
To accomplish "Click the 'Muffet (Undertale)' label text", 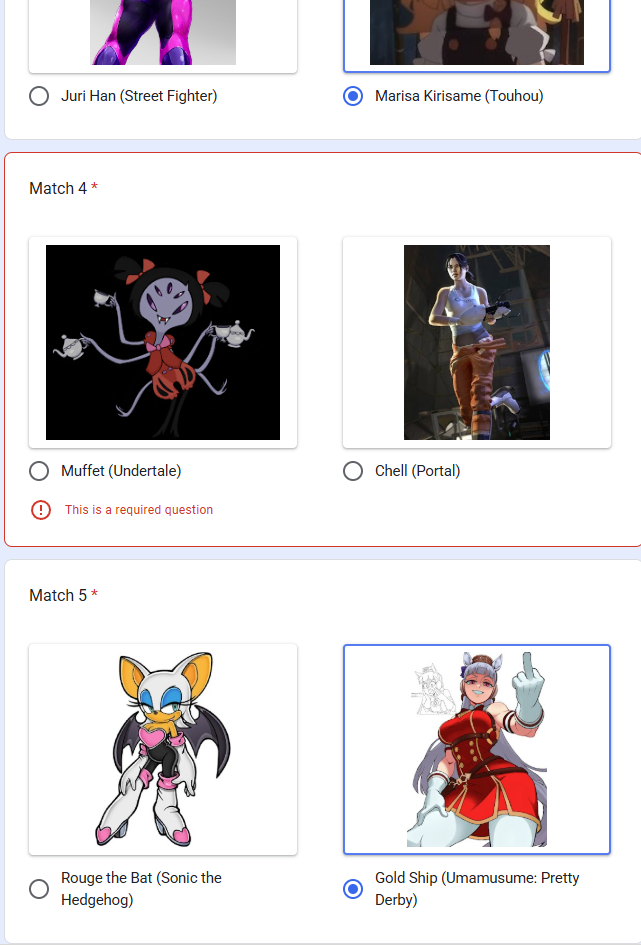I will (x=121, y=471).
